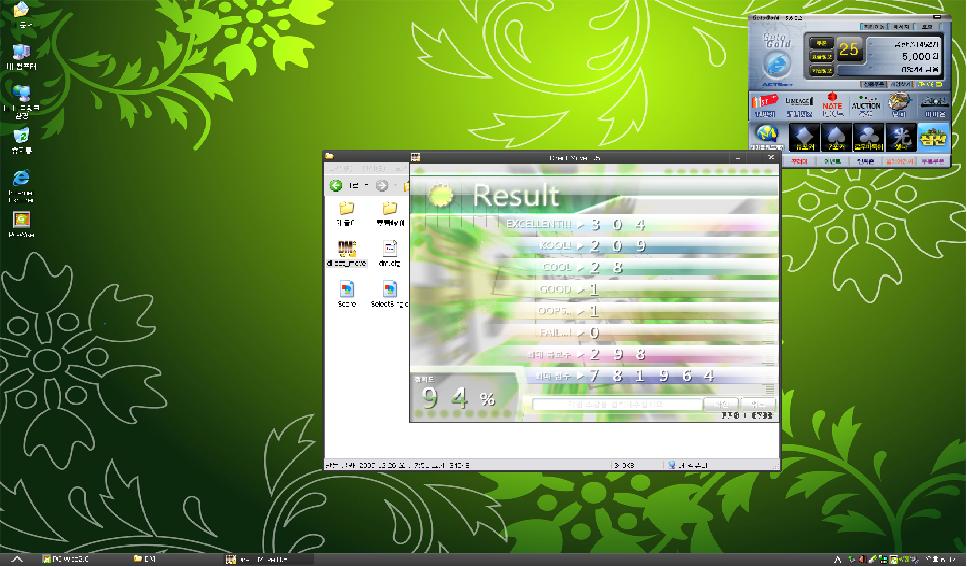Screen dimensions: 967x567
Task: Click the last button beside Result input field
Action: point(756,404)
